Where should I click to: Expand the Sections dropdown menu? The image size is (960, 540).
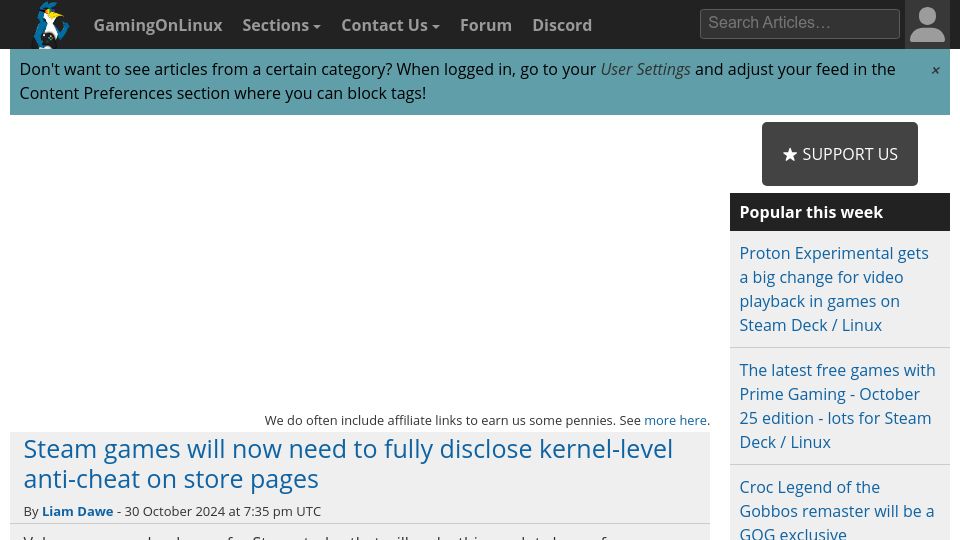(x=281, y=25)
